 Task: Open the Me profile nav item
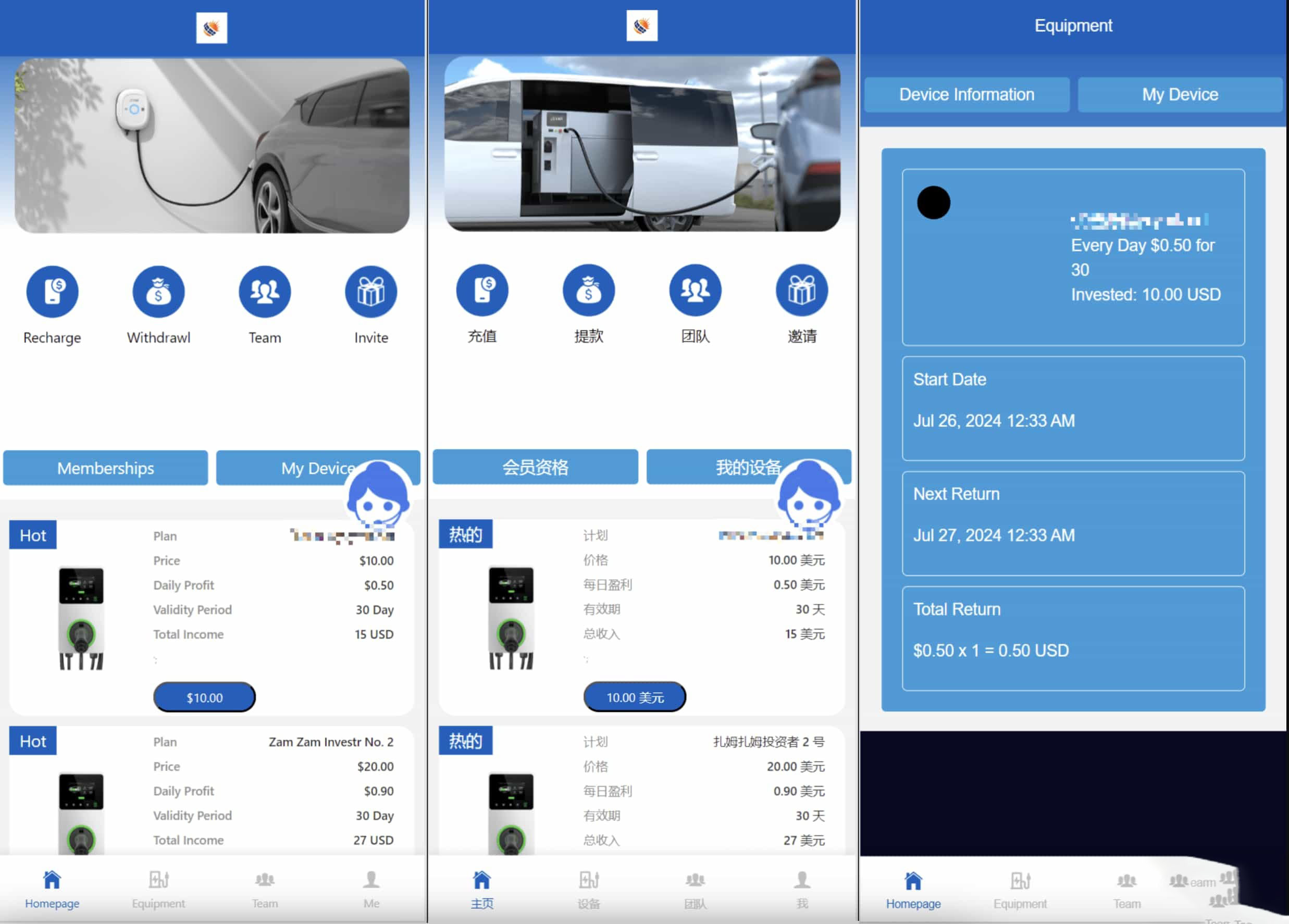(x=371, y=890)
